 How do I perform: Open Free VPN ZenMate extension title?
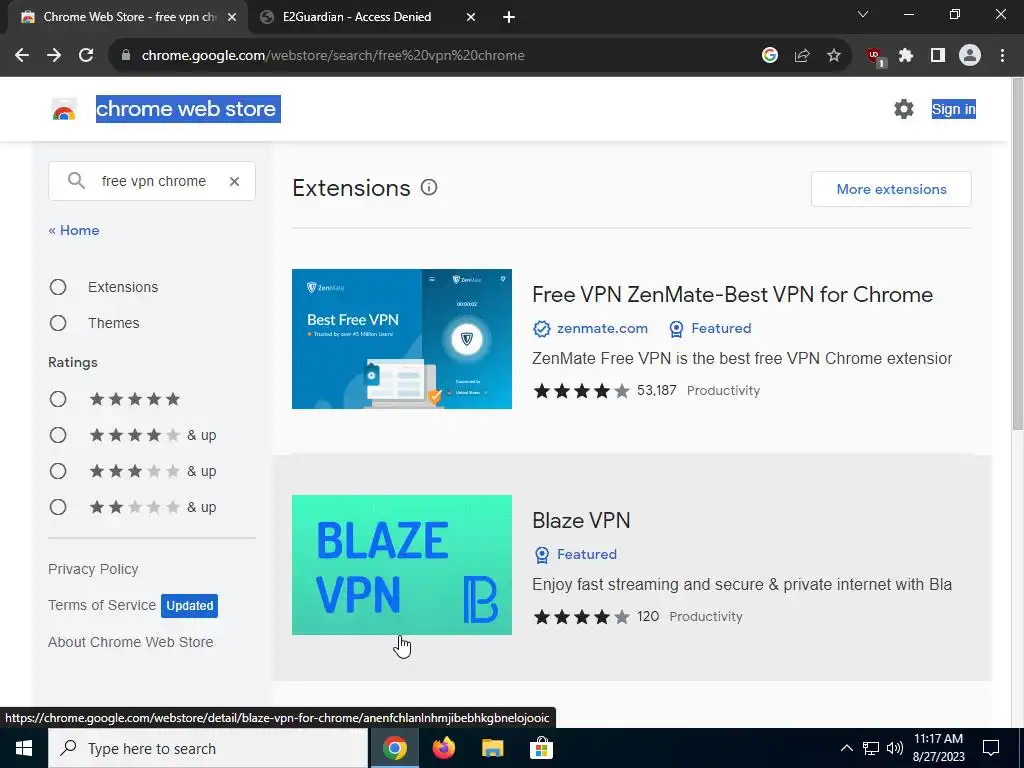(x=732, y=295)
